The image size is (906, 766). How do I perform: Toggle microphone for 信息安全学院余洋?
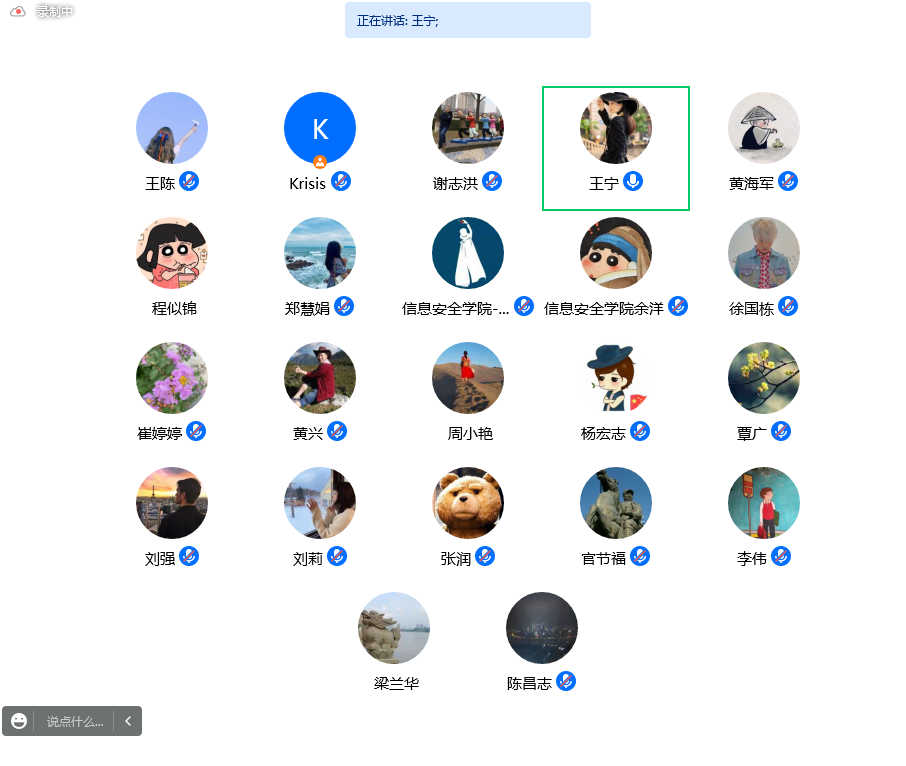tap(678, 306)
